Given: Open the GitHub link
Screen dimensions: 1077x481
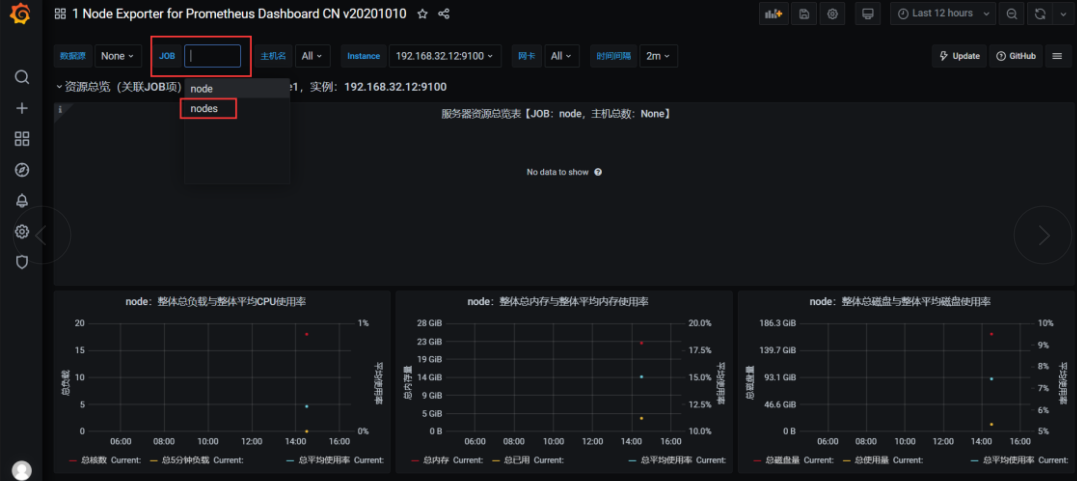Looking at the screenshot, I should (1016, 56).
